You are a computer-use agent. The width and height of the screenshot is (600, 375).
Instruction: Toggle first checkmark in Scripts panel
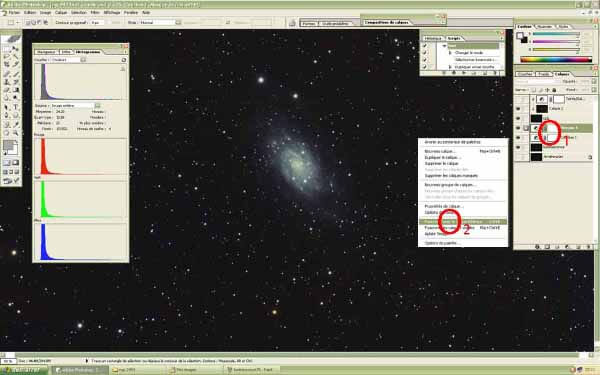click(424, 46)
